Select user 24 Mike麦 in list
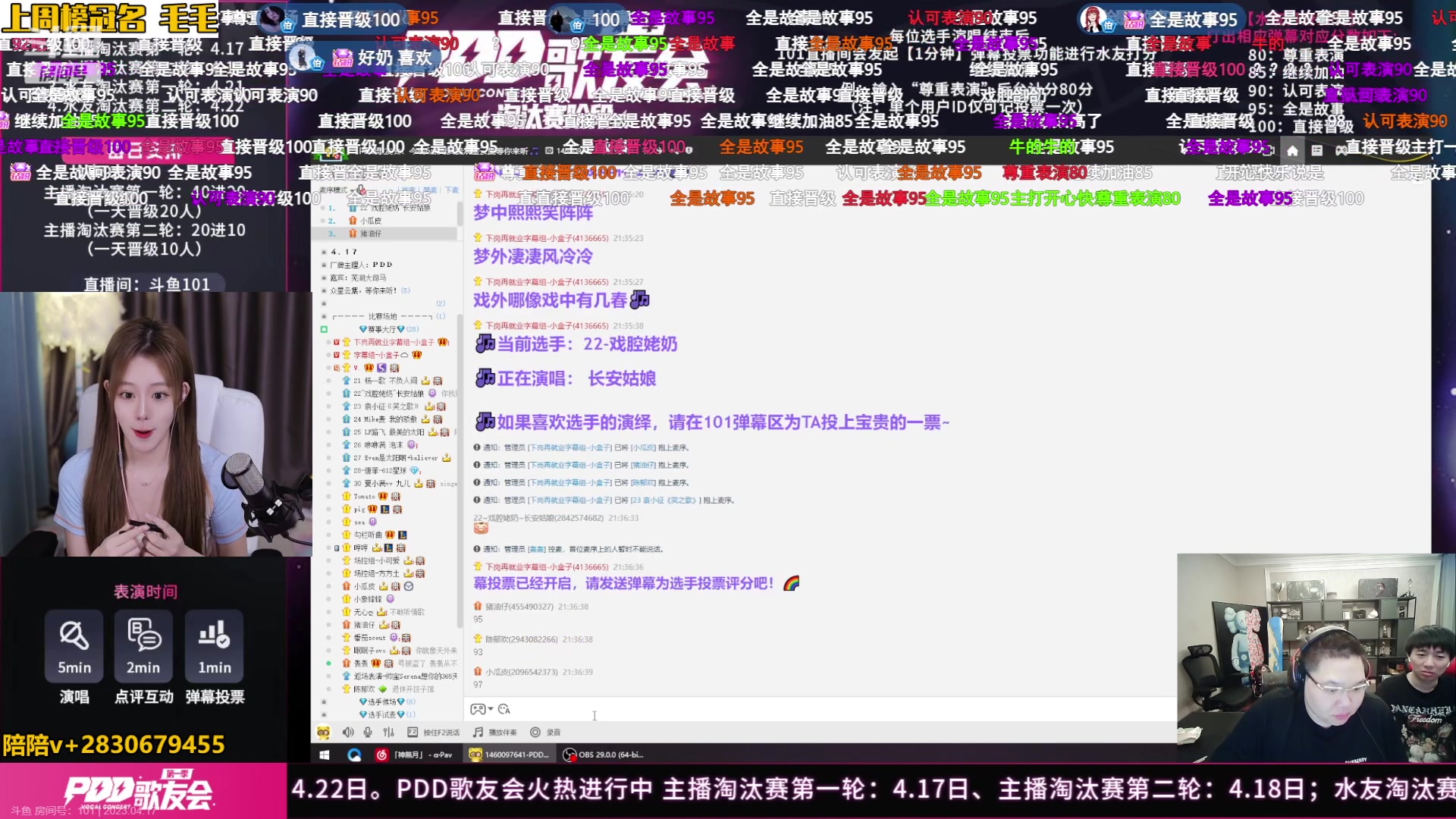1456x819 pixels. click(x=392, y=419)
